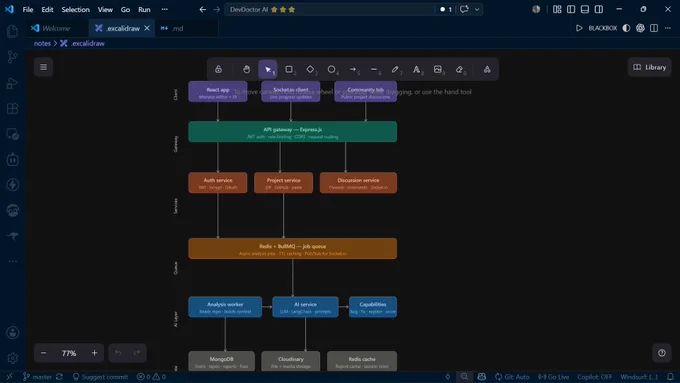Open editor More Actions ellipsis

point(668,28)
